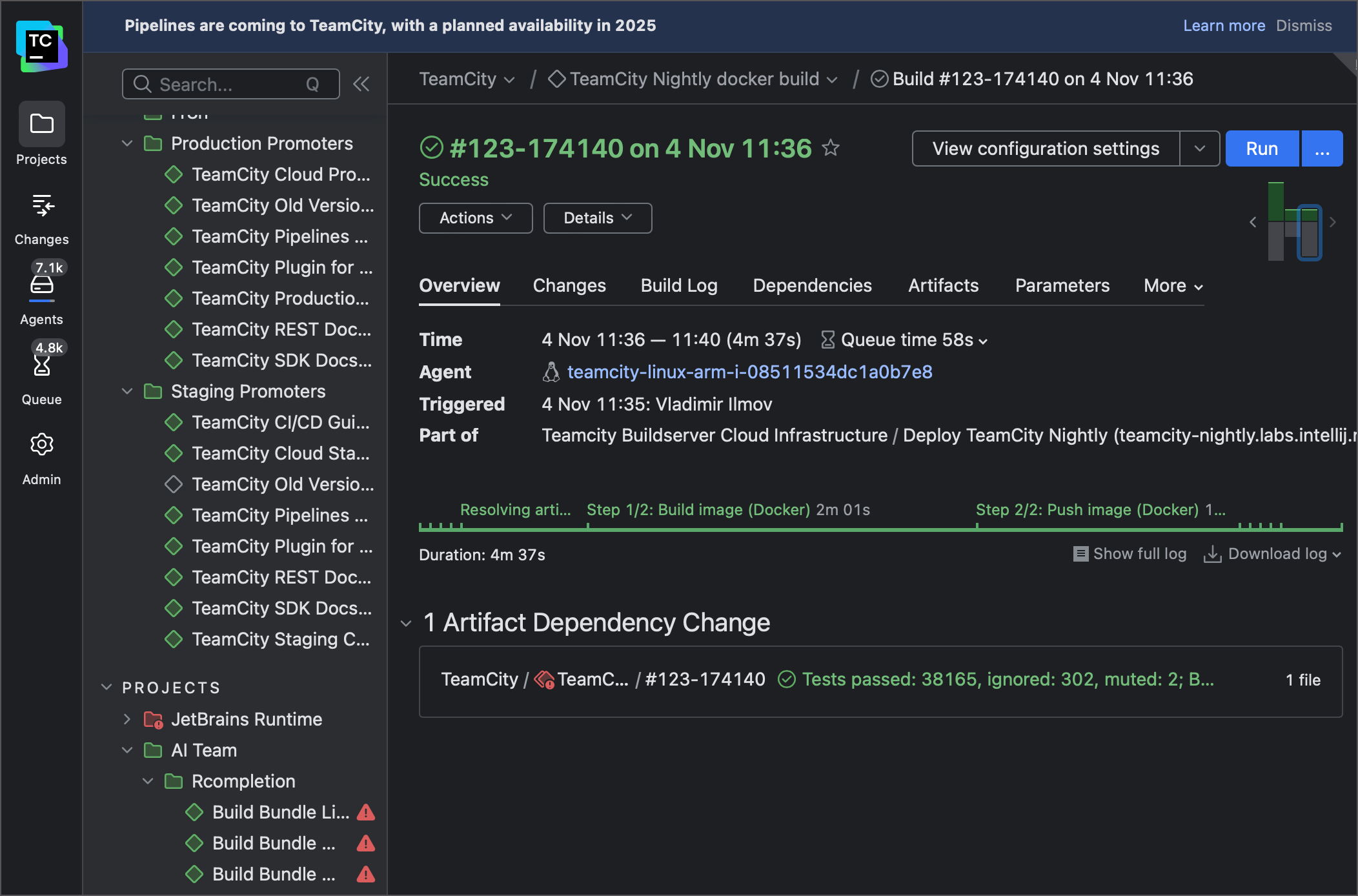Image resolution: width=1358 pixels, height=896 pixels.
Task: Click the Run button
Action: click(x=1261, y=148)
